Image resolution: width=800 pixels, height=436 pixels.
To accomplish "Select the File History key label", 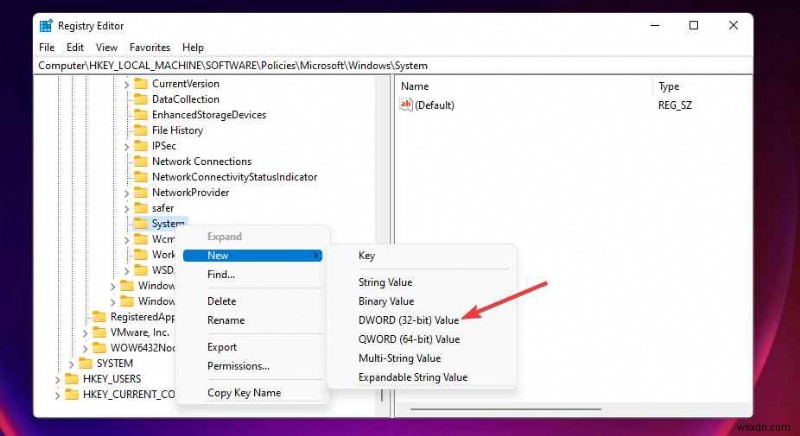I will 177,131.
